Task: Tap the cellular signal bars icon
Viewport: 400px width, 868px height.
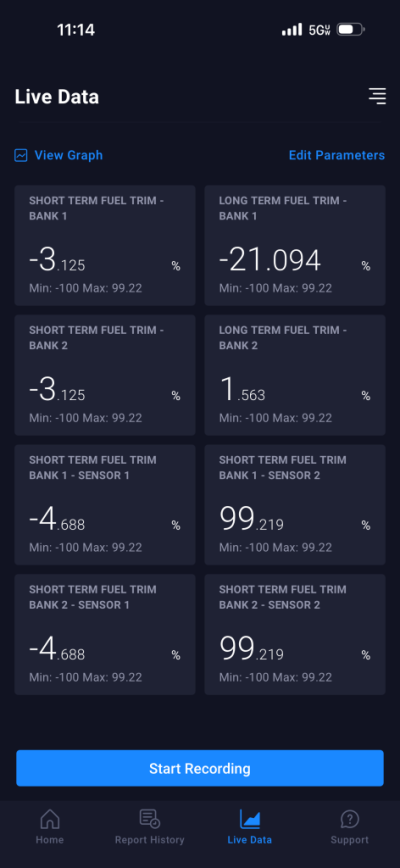Action: 292,29
